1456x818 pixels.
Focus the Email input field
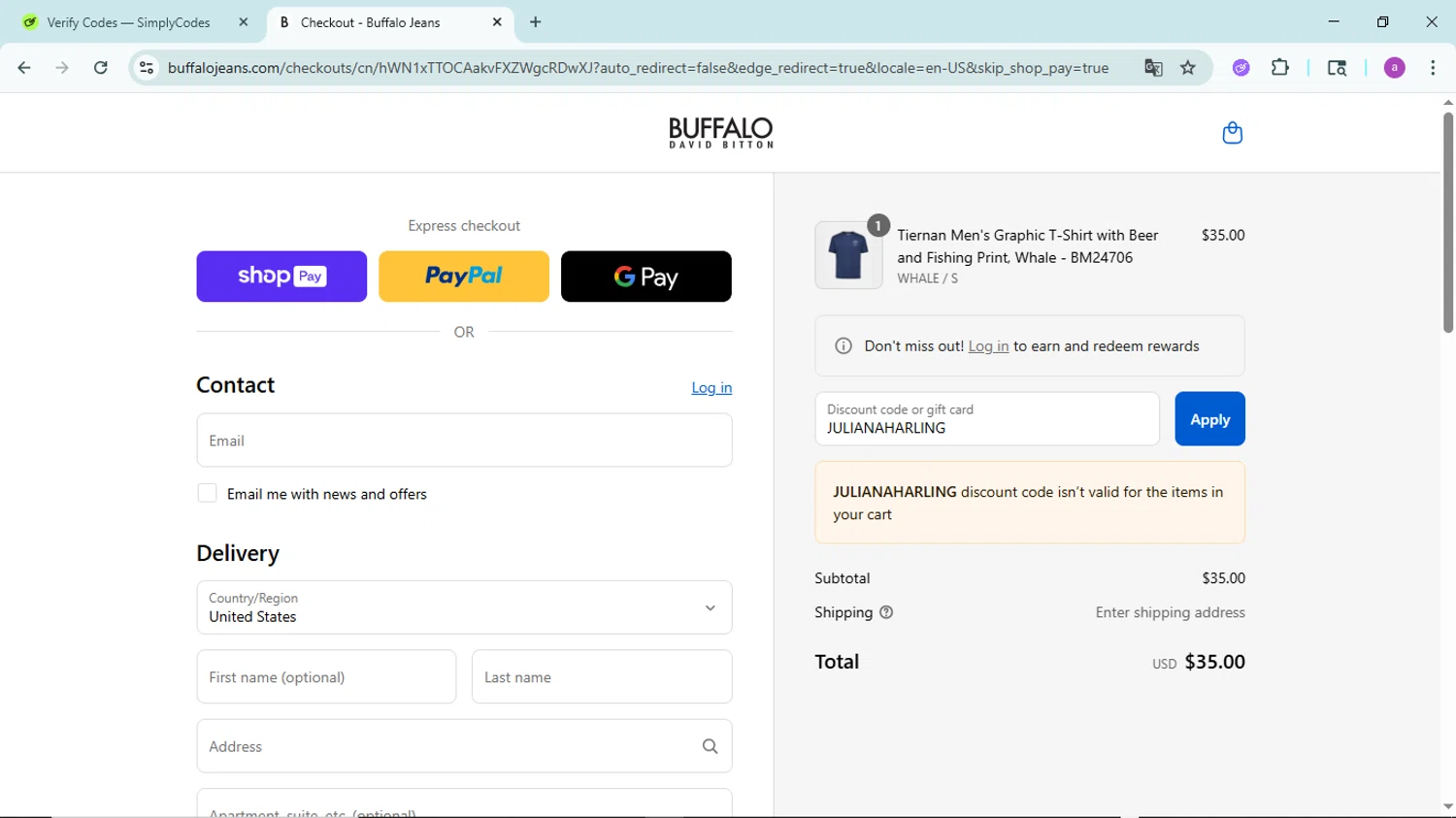464,441
